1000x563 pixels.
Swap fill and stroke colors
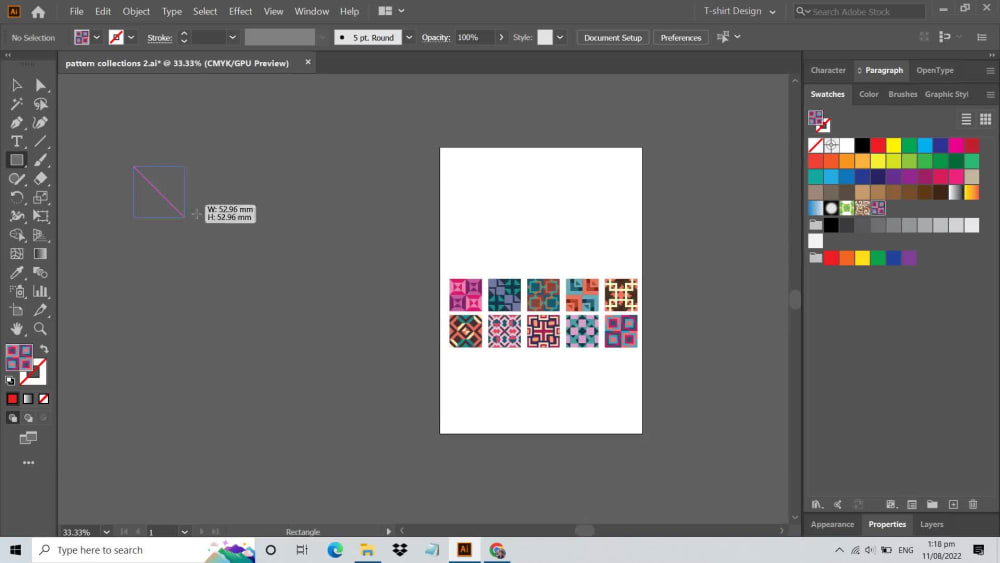(44, 349)
